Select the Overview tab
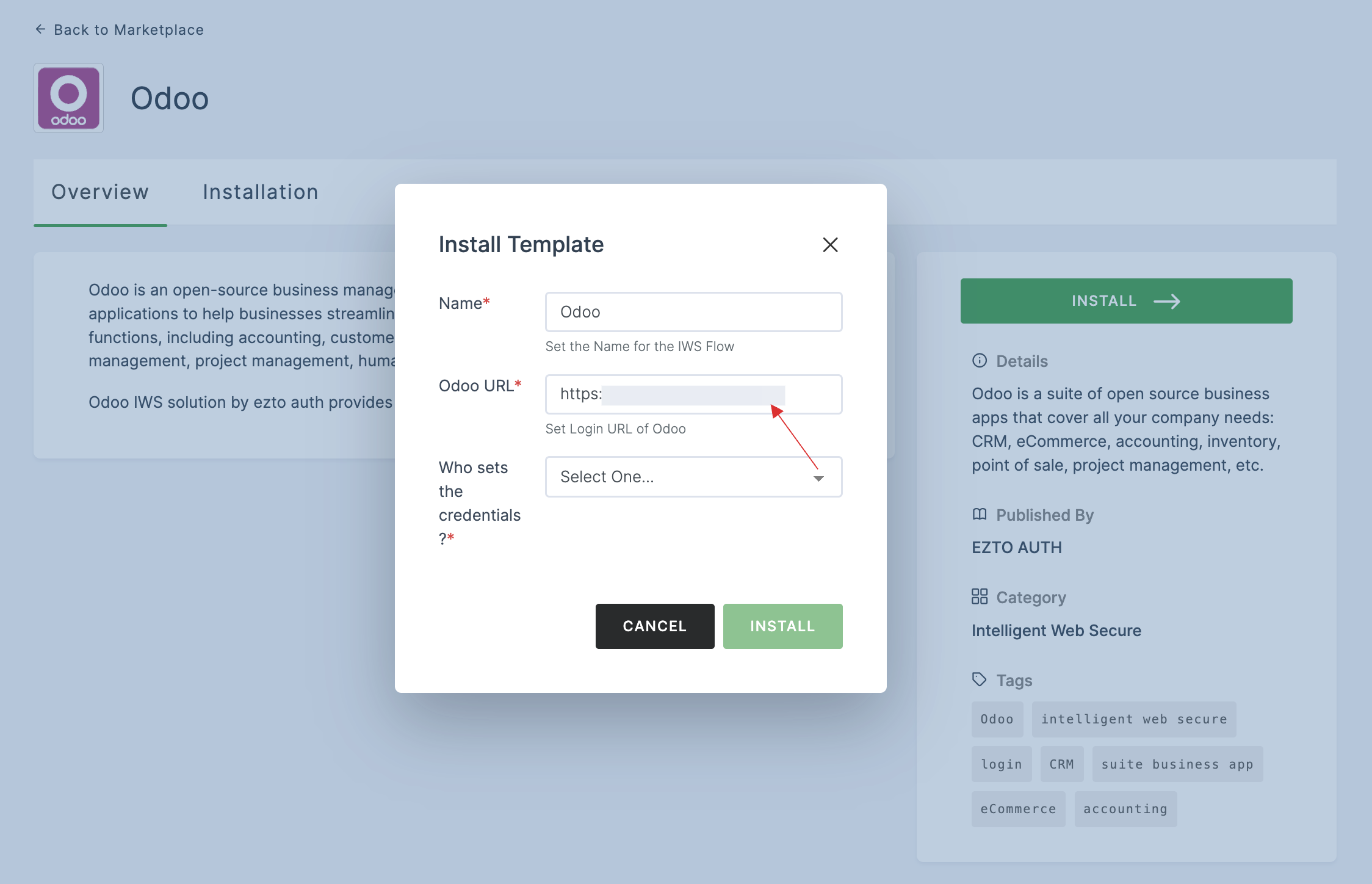This screenshot has width=1372, height=884. [100, 192]
